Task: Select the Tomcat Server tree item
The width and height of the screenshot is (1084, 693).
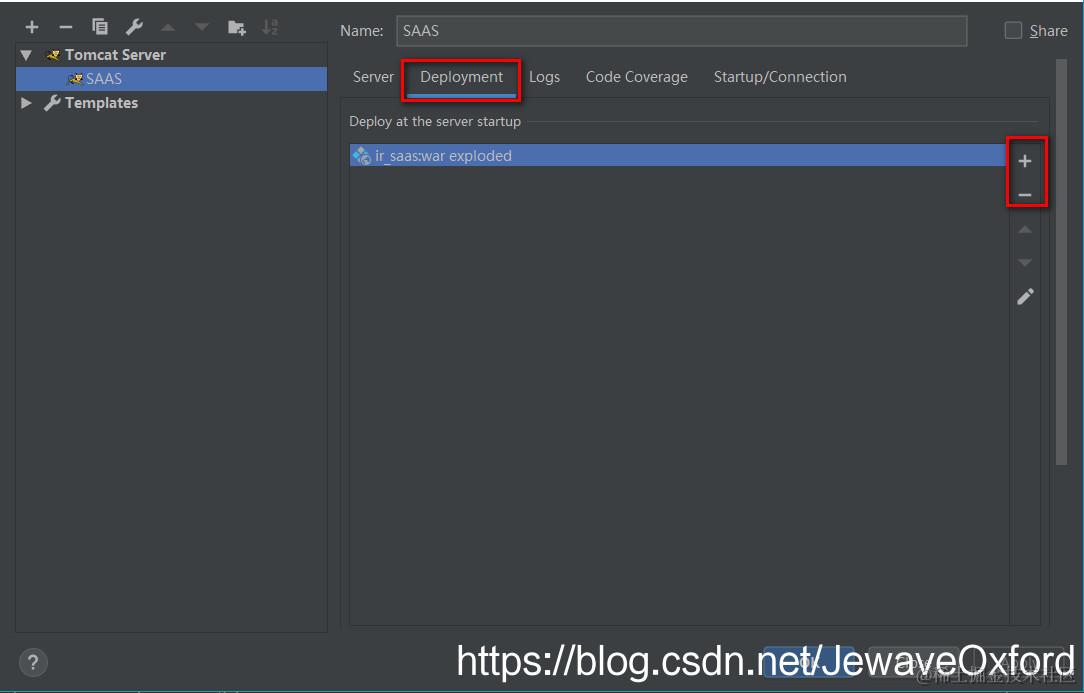Action: point(115,55)
